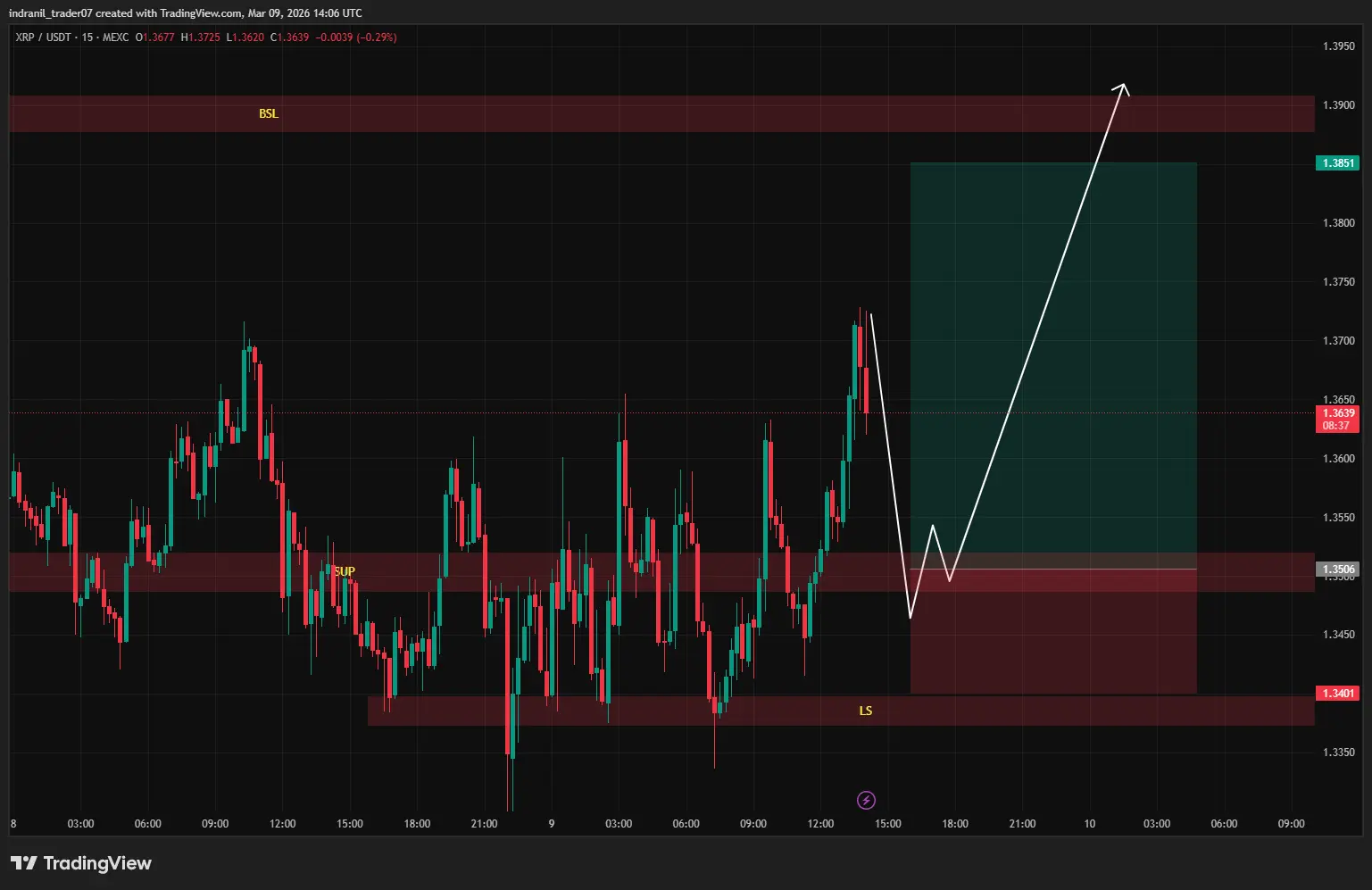Click the open value O1.3677
Screen dimensions: 1372x890
tap(155, 37)
